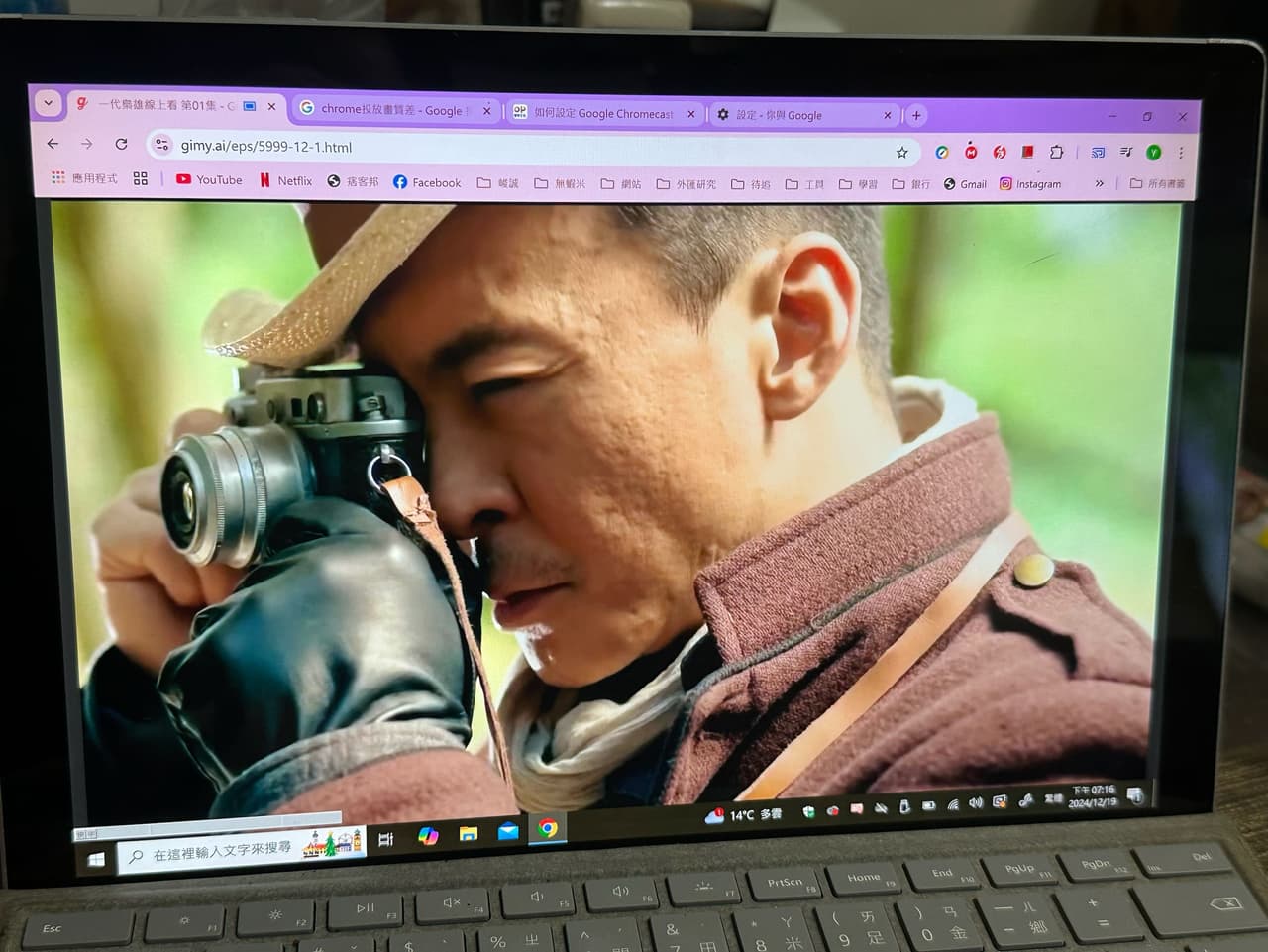Expand the 銀行 bookmark folder
This screenshot has height=952, width=1268.
(911, 184)
